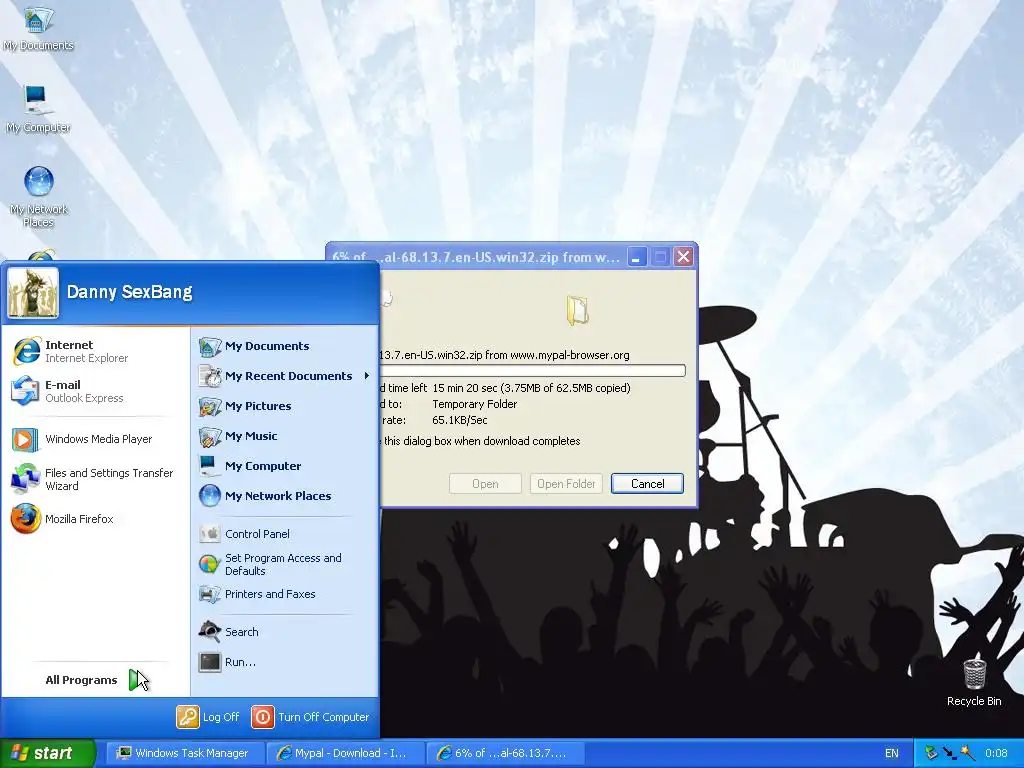Click the greyed Open Folder button
The height and width of the screenshot is (768, 1024).
[x=566, y=484]
